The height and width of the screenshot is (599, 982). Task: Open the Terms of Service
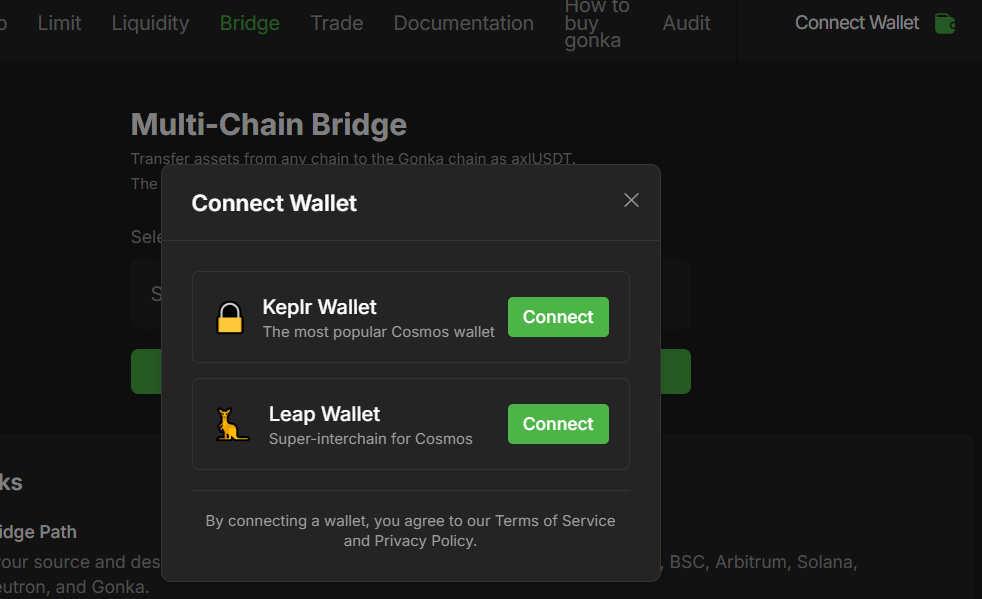(x=556, y=520)
